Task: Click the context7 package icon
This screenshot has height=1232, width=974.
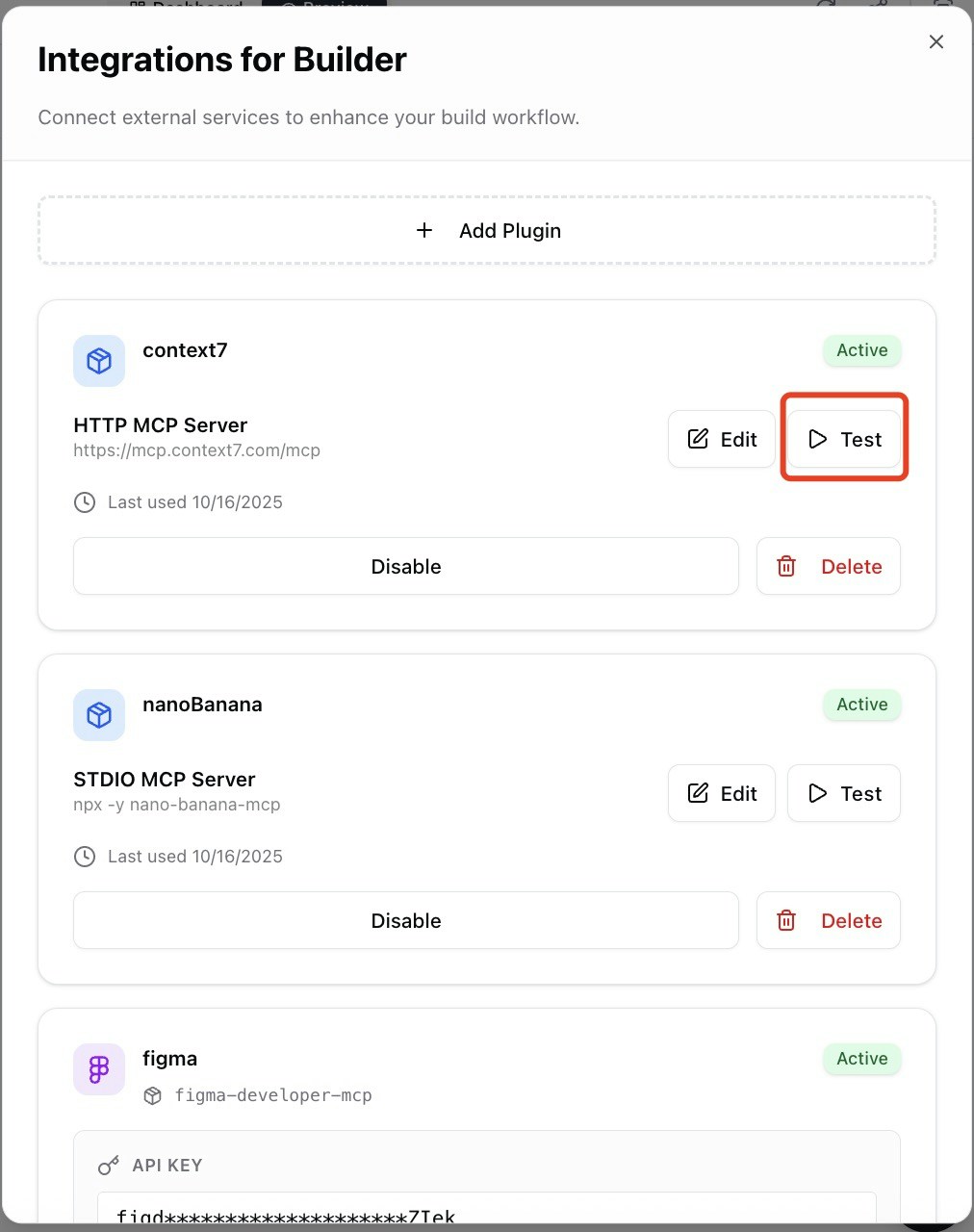Action: [x=98, y=360]
